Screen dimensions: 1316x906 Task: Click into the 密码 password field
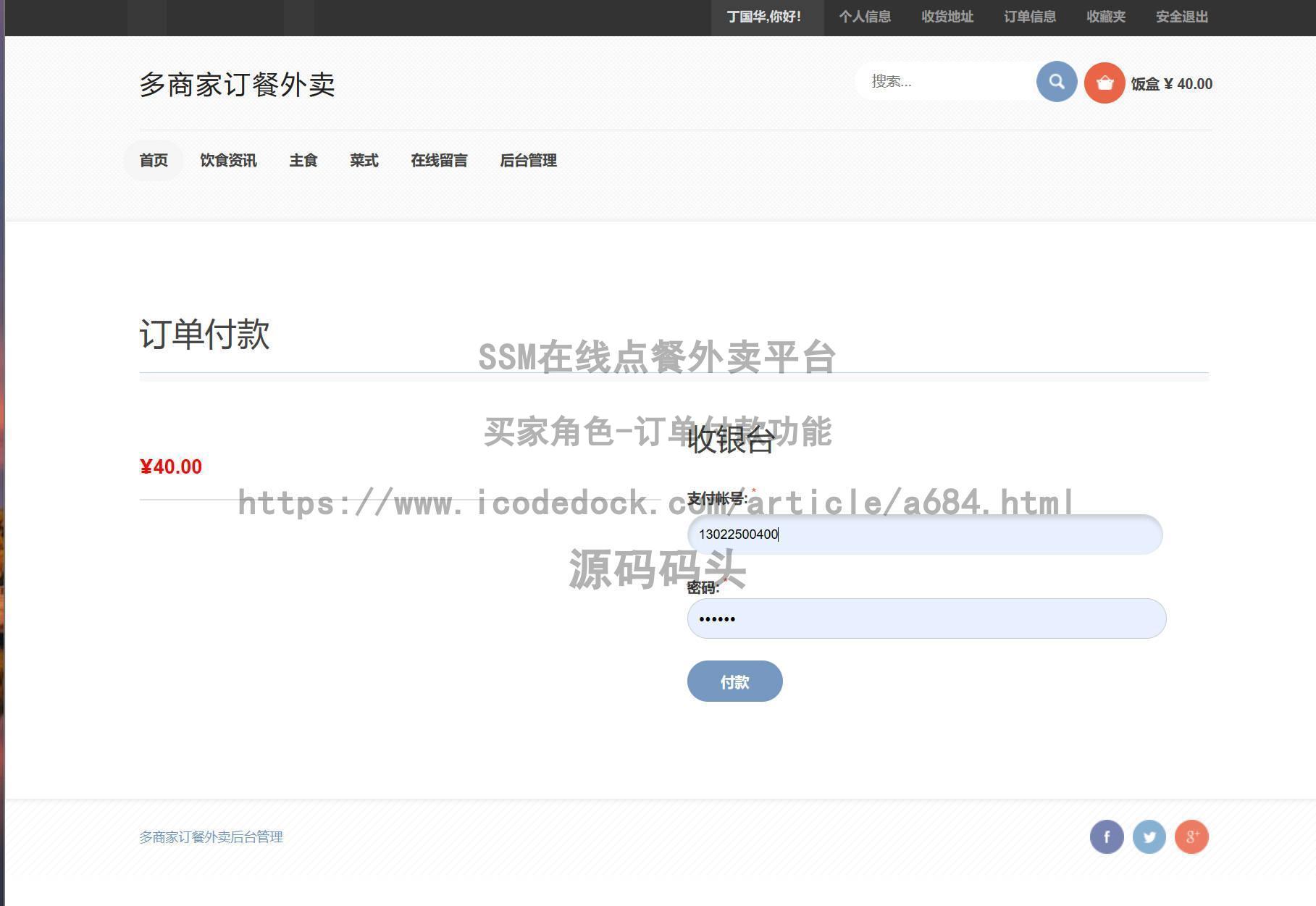(x=926, y=618)
